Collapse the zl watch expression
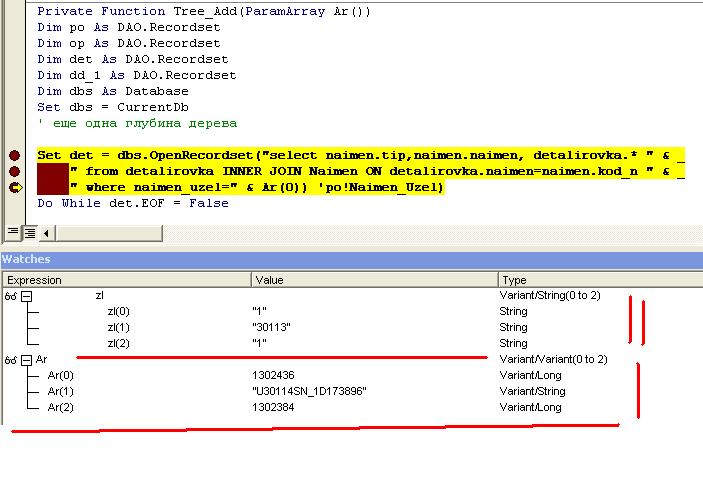703x501 pixels. [x=27, y=296]
